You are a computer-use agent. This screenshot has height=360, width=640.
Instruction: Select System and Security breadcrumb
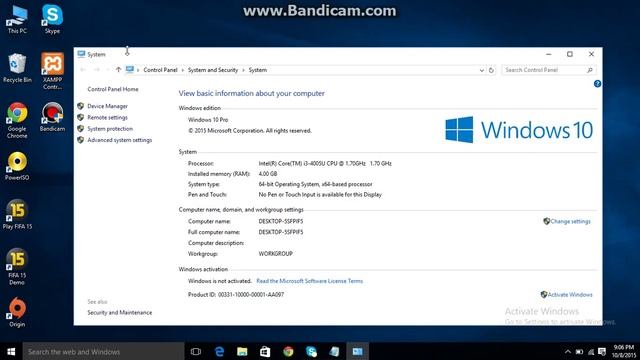point(213,70)
